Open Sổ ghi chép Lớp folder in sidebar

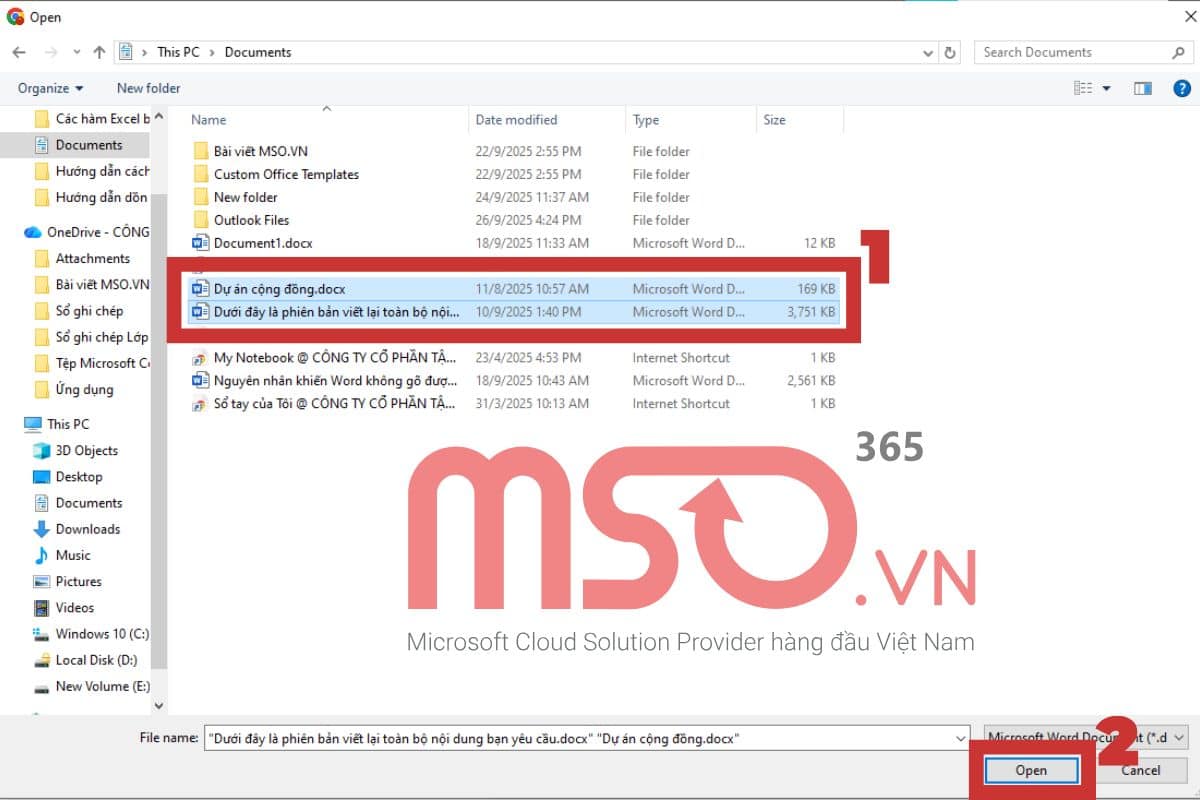(x=92, y=337)
